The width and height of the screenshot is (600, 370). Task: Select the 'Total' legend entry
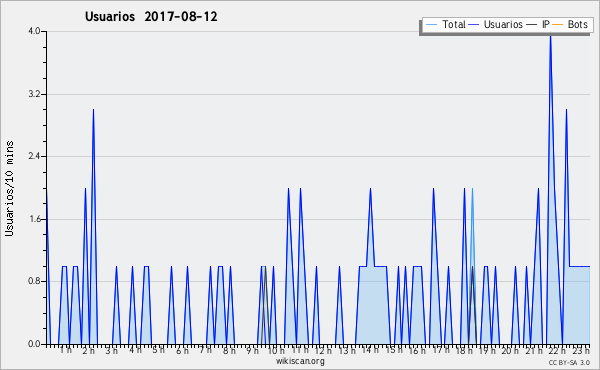453,24
